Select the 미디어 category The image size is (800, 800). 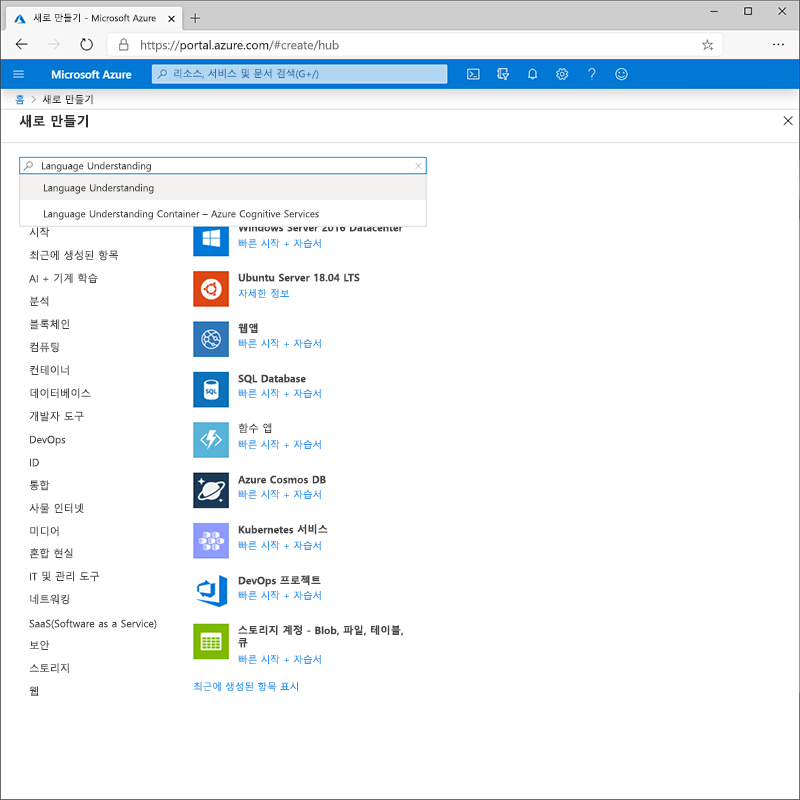44,531
